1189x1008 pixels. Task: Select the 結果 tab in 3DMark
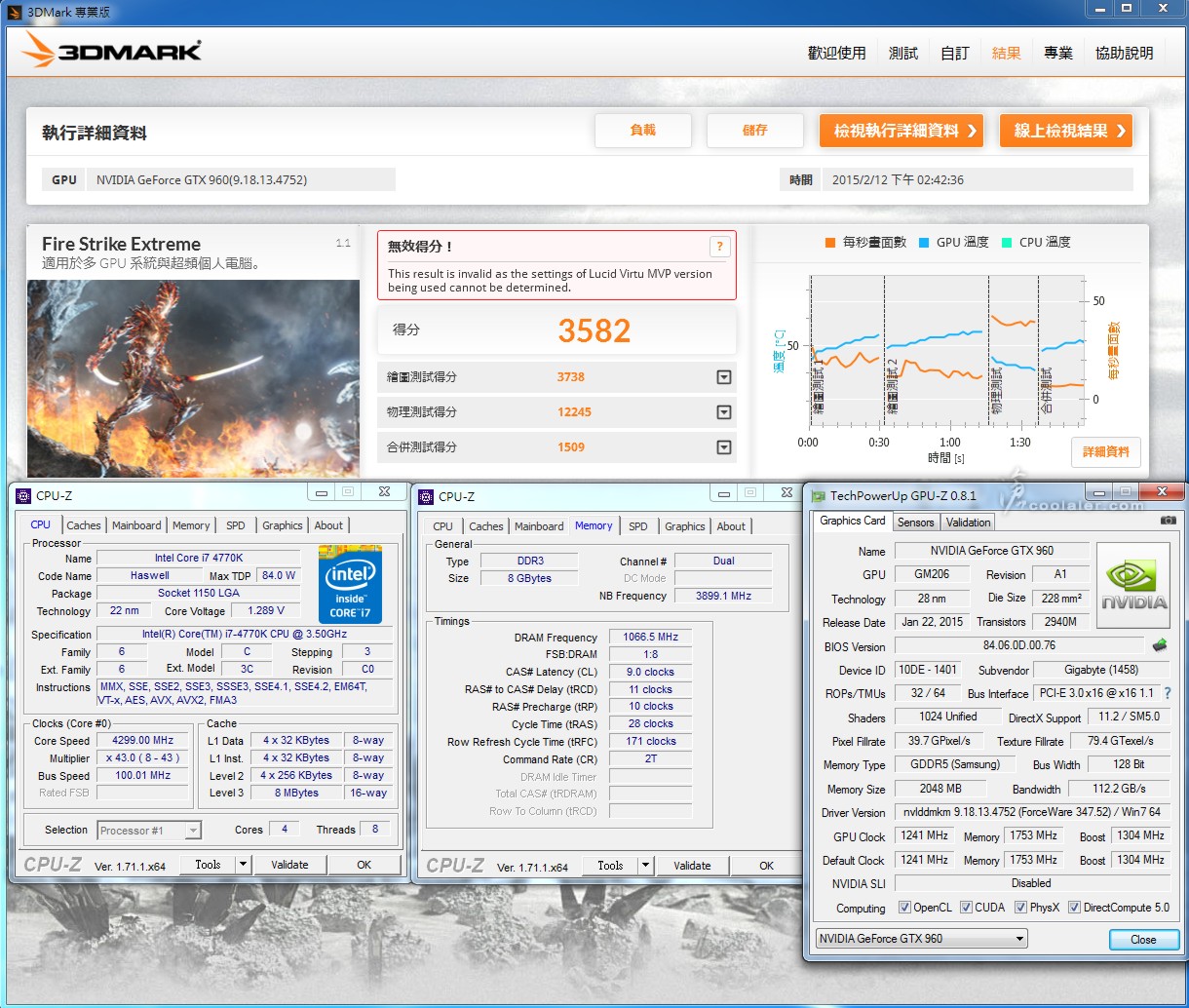coord(1007,54)
